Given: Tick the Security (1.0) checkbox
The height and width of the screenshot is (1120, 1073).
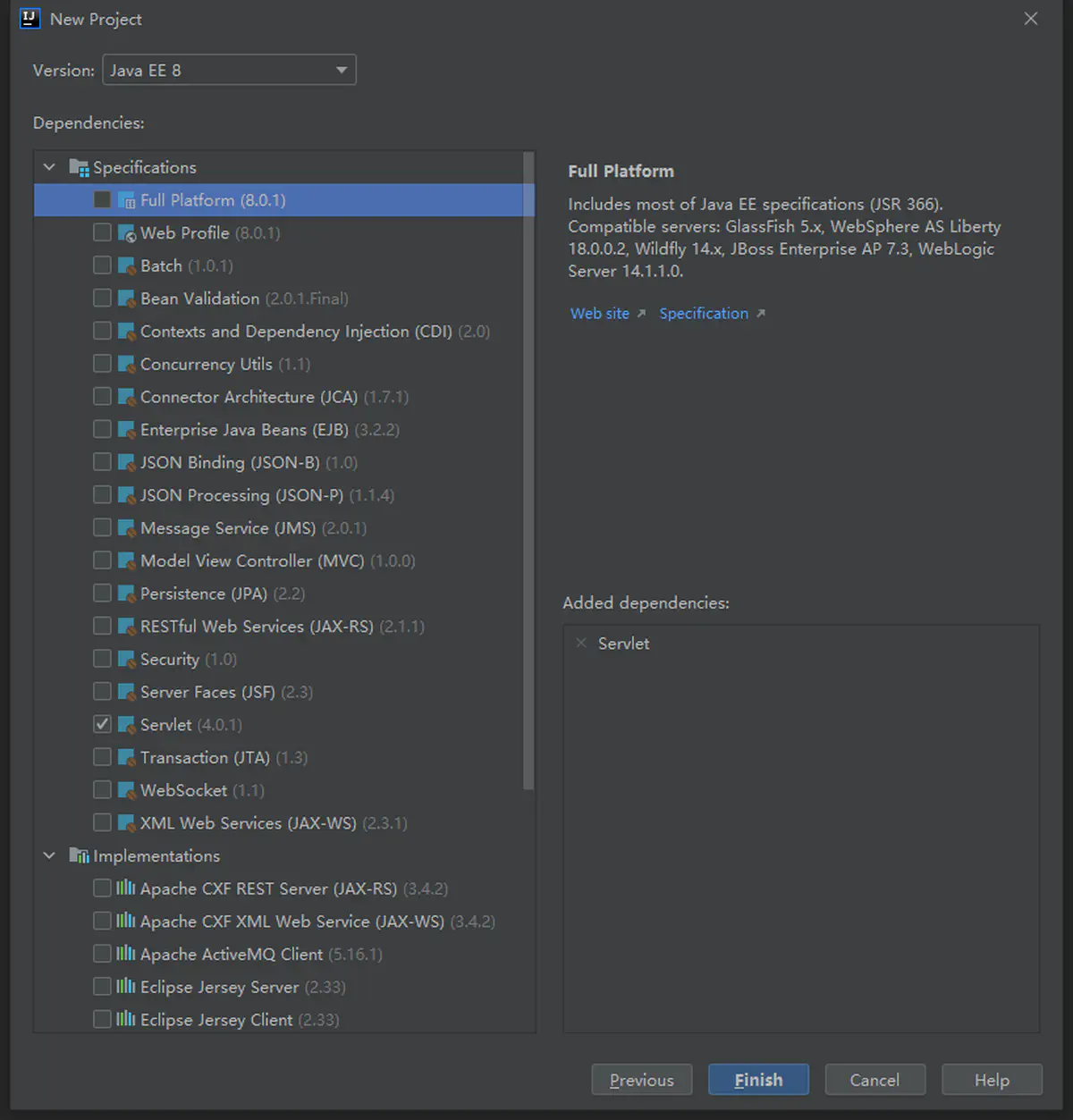Looking at the screenshot, I should tap(102, 659).
